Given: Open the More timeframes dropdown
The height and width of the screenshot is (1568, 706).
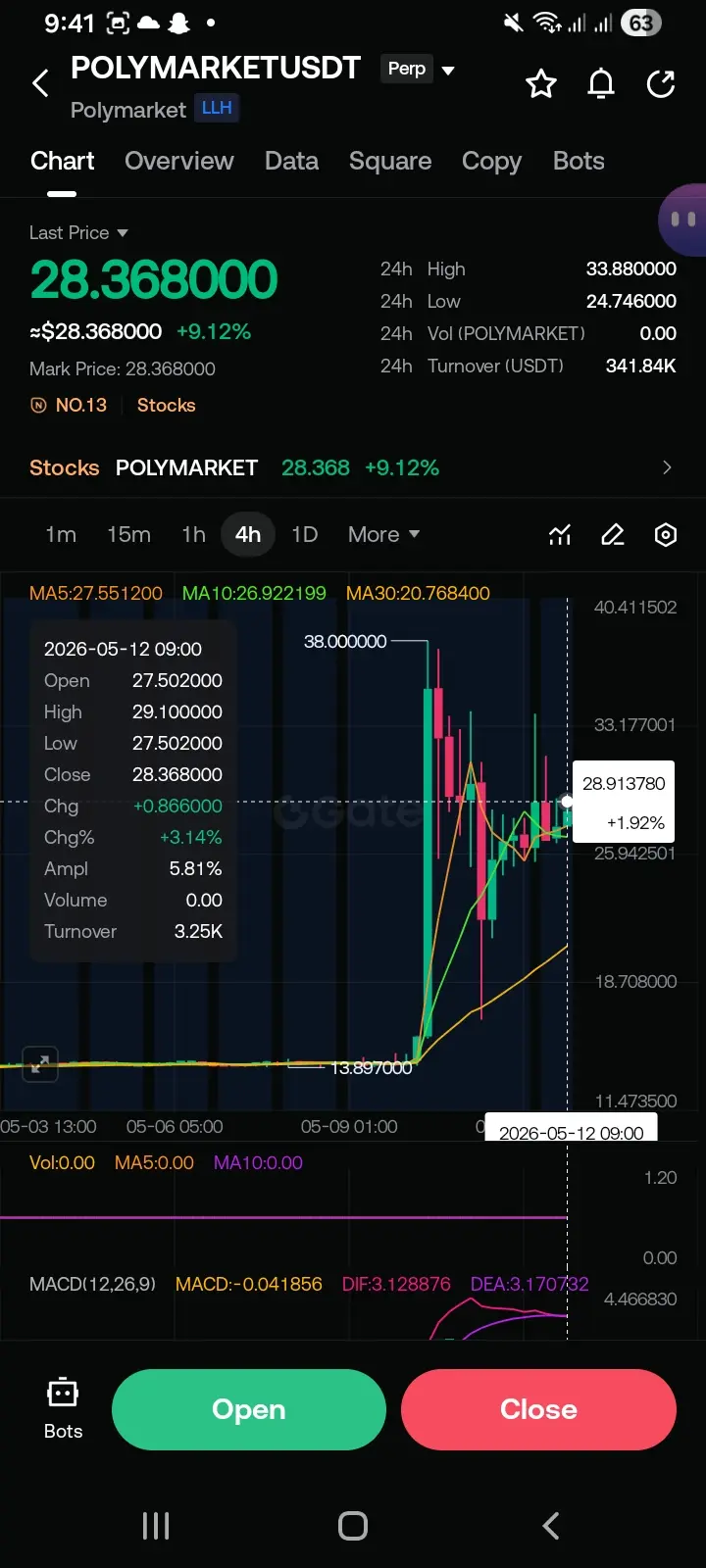Looking at the screenshot, I should point(383,534).
